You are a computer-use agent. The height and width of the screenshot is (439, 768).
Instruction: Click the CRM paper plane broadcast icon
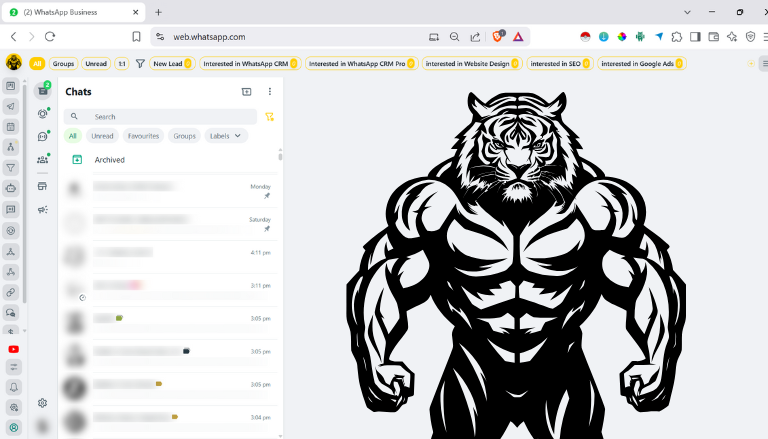tap(11, 106)
